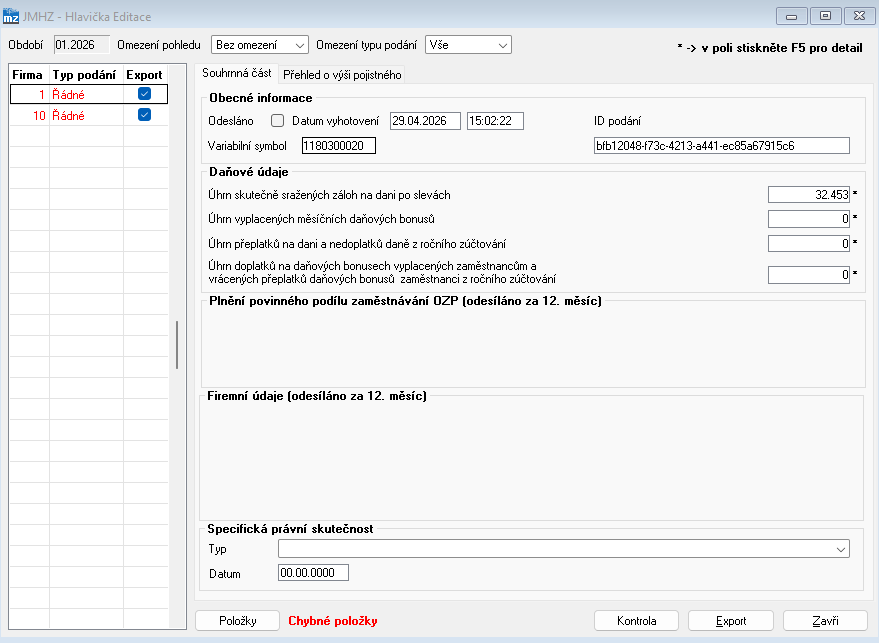
Task: Check the Odesláno checkbox
Action: 277,121
